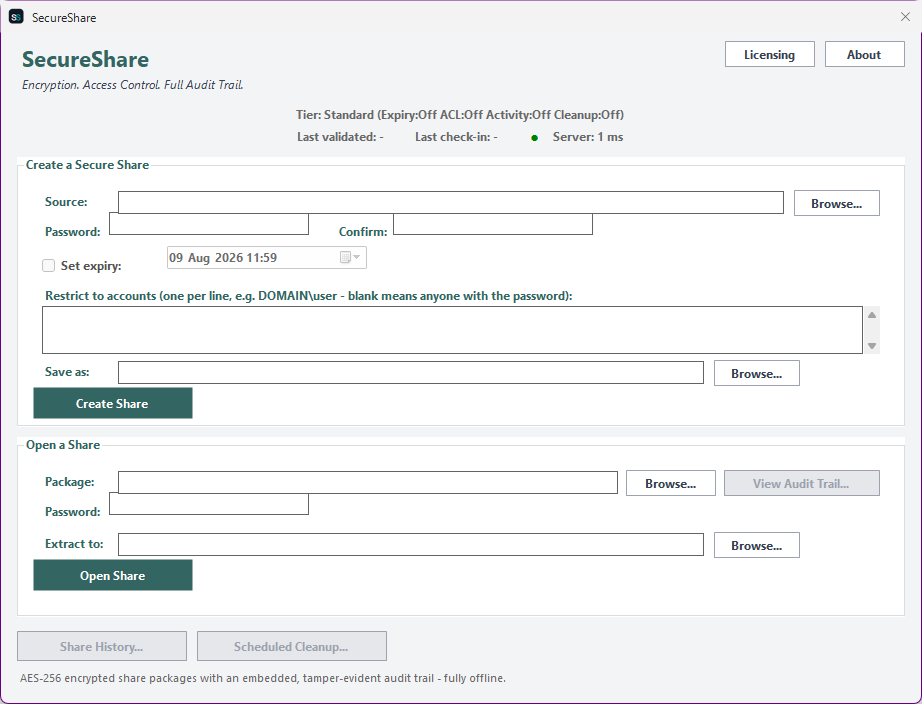Click the Open a Share group label
This screenshot has height=704, width=922.
click(x=63, y=445)
